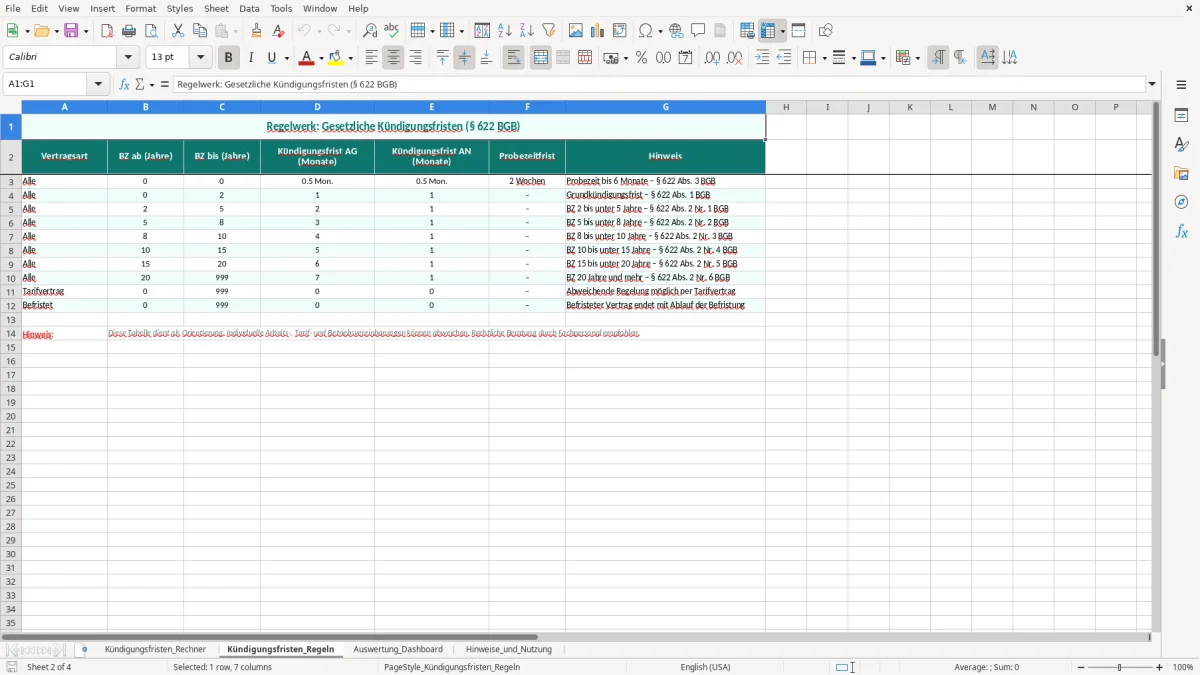This screenshot has height=675, width=1200.
Task: Run the Spelling check icon
Action: pos(392,31)
